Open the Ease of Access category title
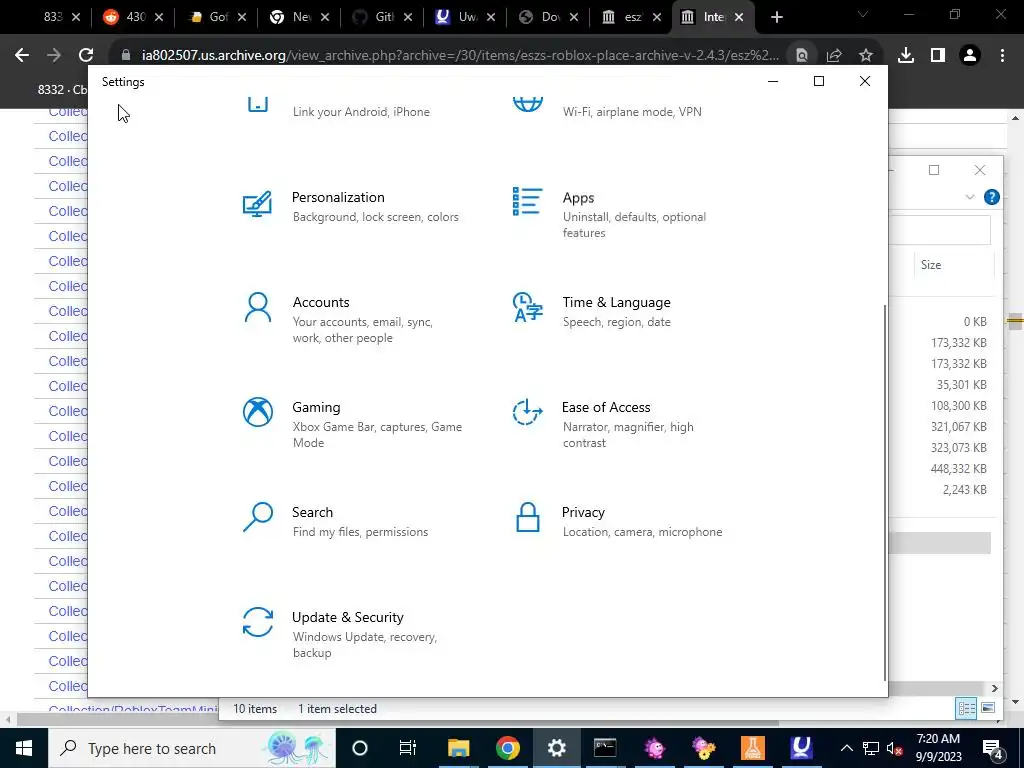The width and height of the screenshot is (1024, 768). pos(605,408)
